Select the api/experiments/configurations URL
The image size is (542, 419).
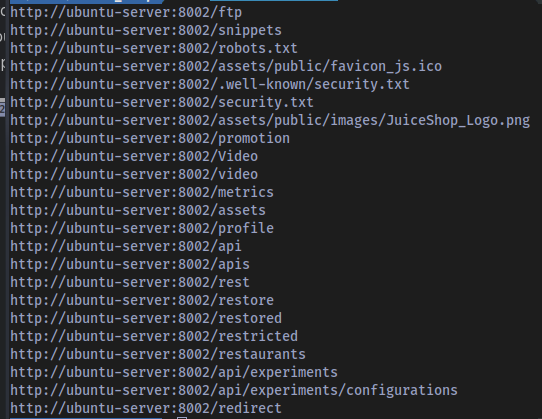[234, 390]
